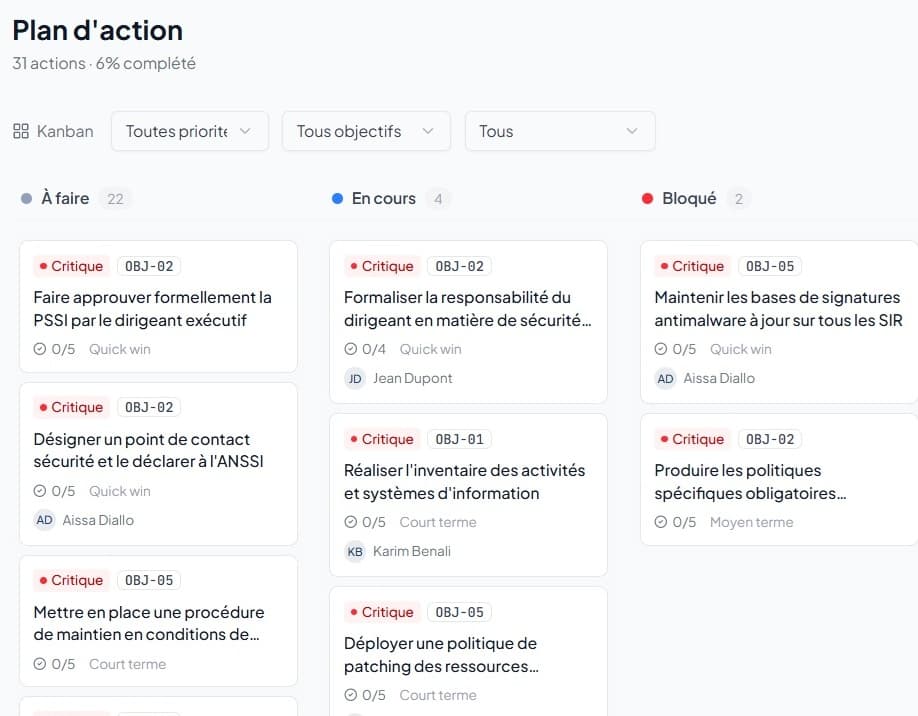This screenshot has height=716, width=918.
Task: Open card Faire approuver formellement la PSSI
Action: tap(152, 308)
